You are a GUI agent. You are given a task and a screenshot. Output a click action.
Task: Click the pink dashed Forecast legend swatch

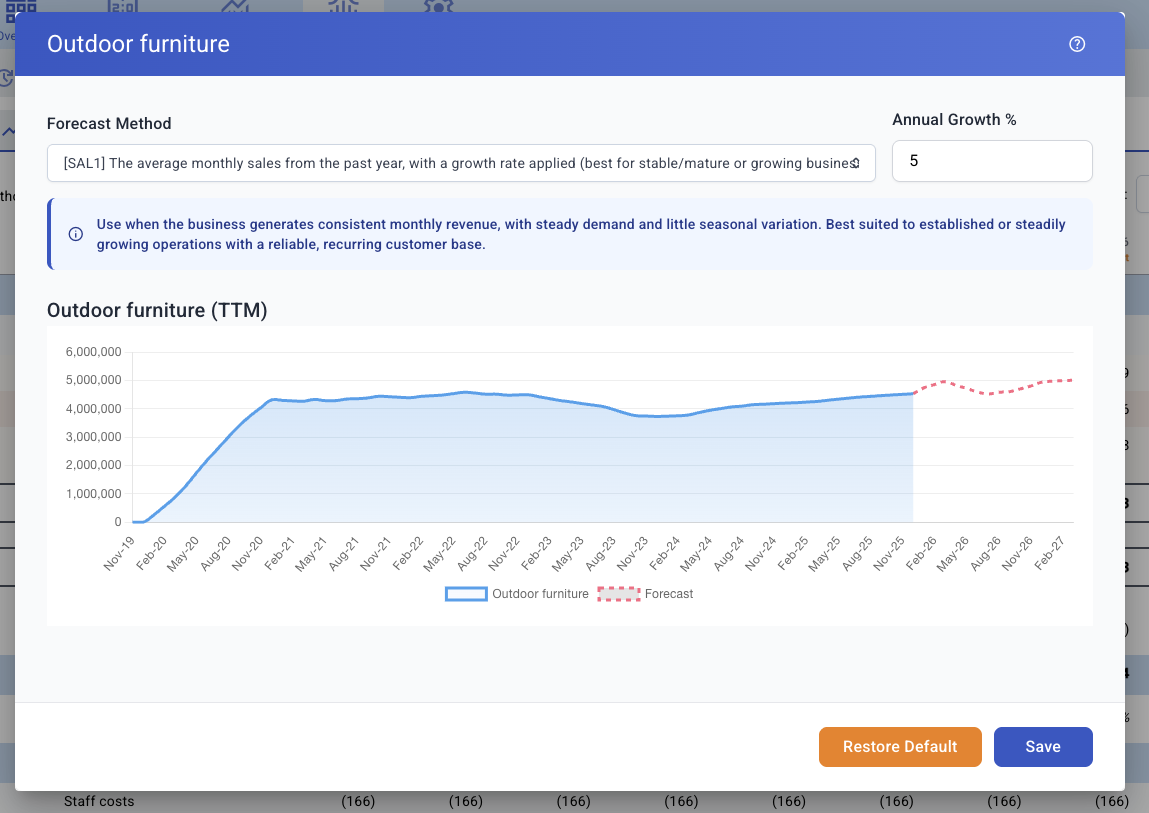tap(618, 594)
